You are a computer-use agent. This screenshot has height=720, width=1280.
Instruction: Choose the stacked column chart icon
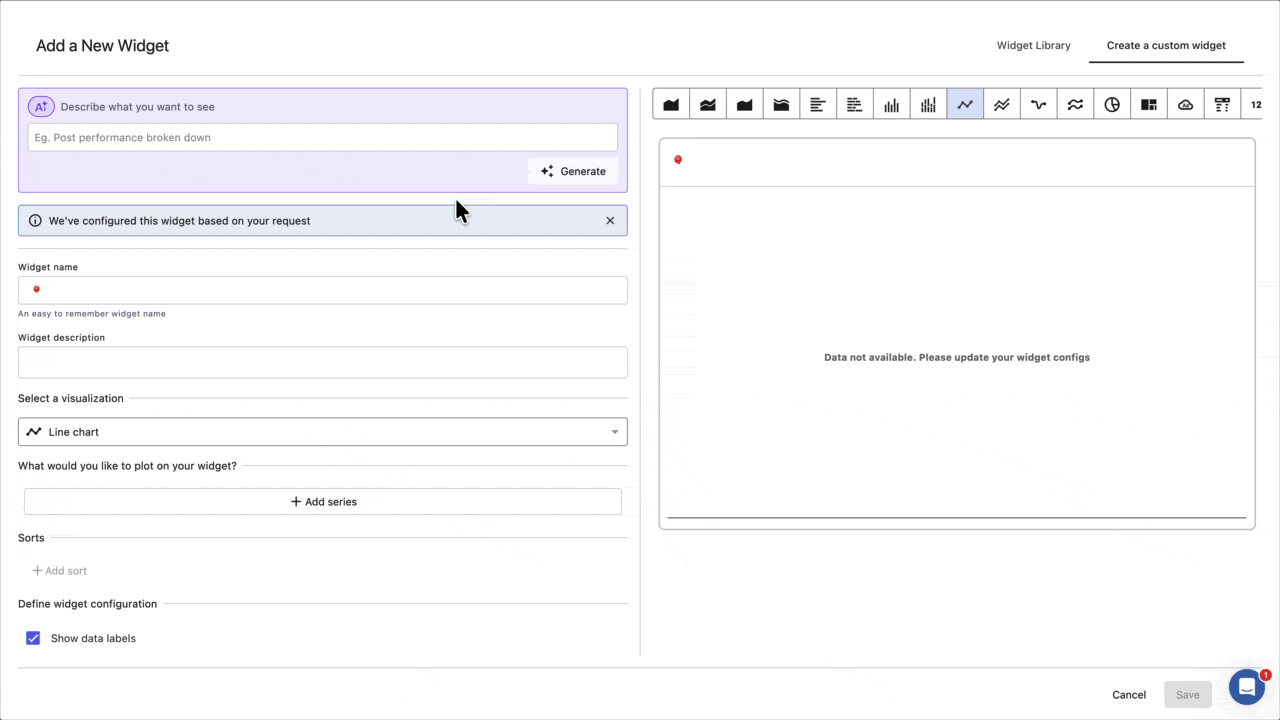click(x=928, y=104)
